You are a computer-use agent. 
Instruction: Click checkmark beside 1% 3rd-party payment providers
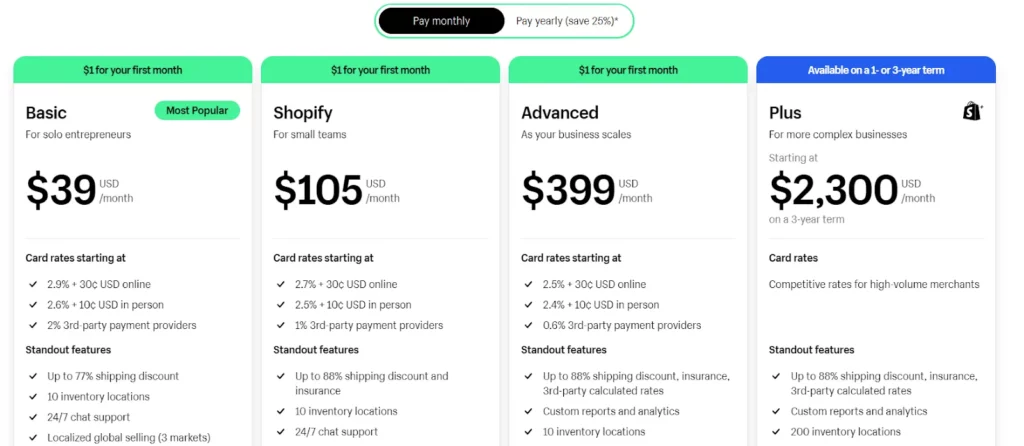point(280,325)
